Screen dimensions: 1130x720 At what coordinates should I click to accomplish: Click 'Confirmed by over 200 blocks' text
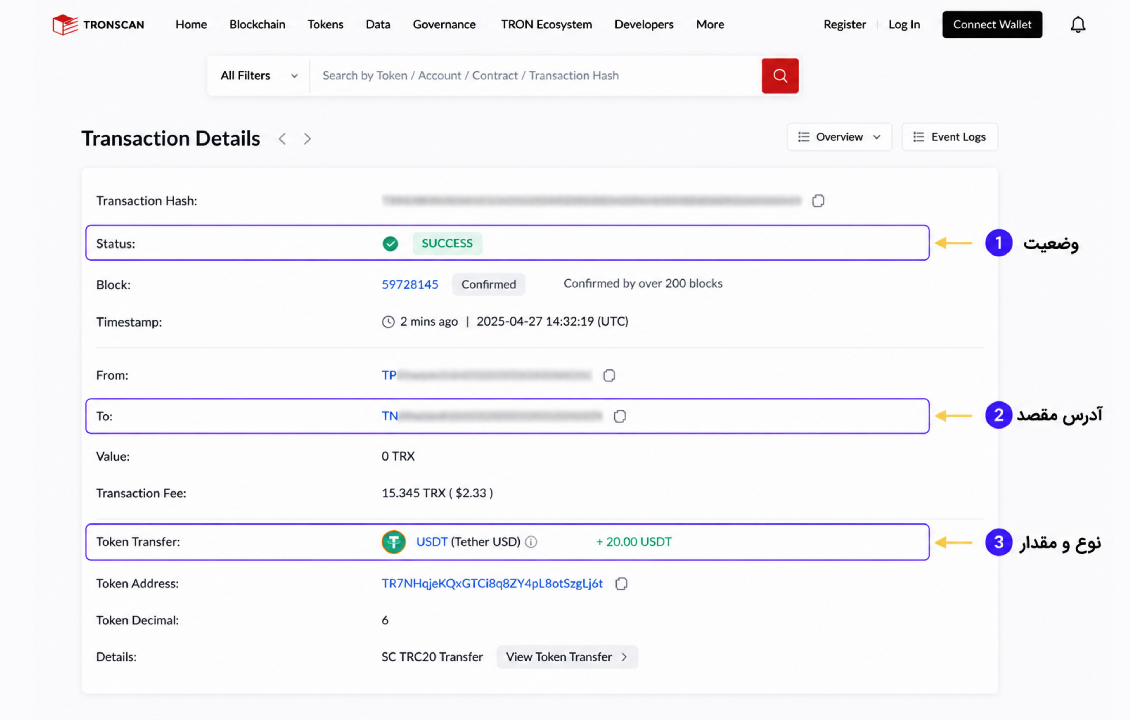click(x=643, y=284)
